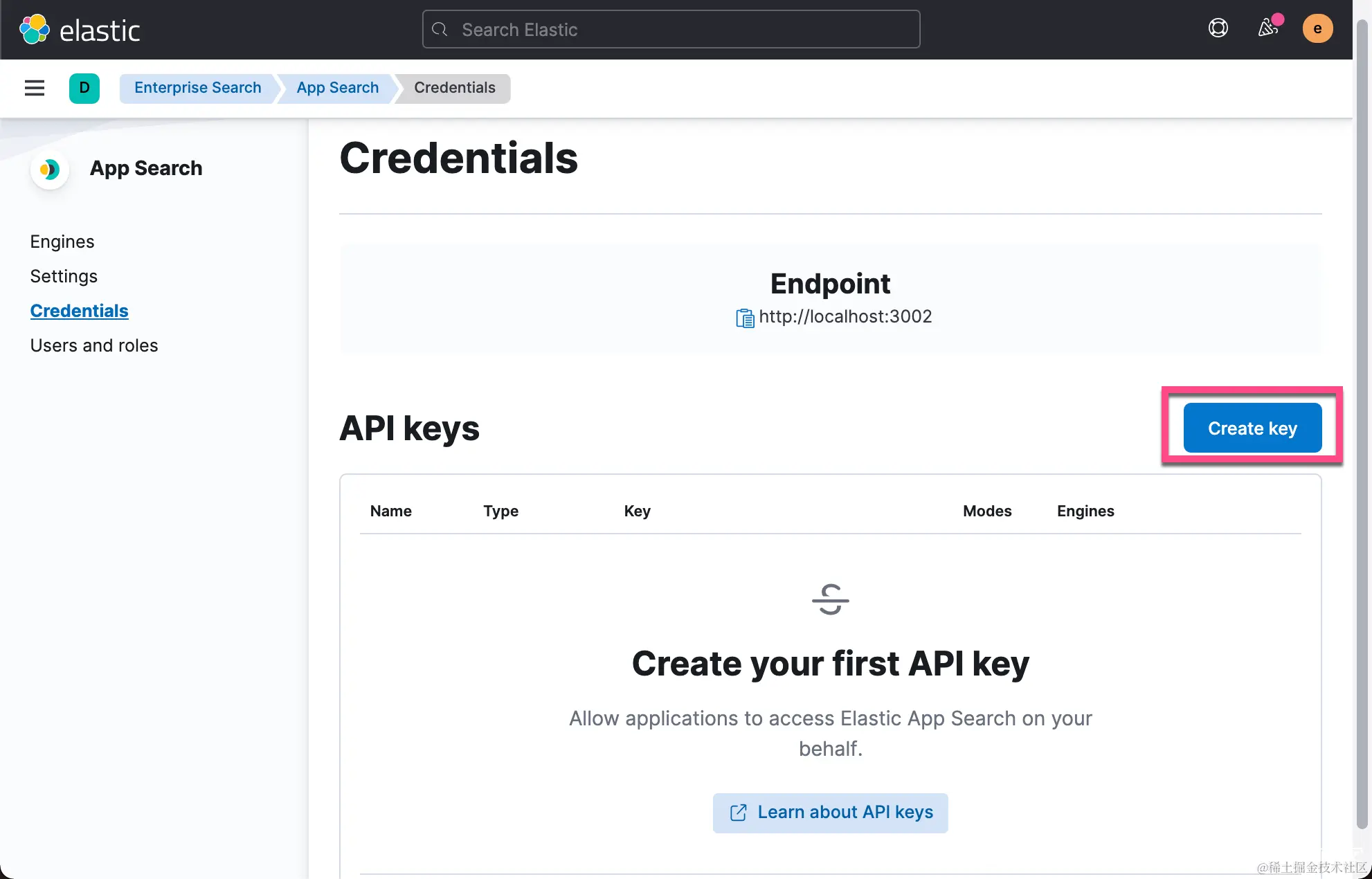Focus the Search Elastic input field
Image resolution: width=1372 pixels, height=879 pixels.
tap(670, 30)
